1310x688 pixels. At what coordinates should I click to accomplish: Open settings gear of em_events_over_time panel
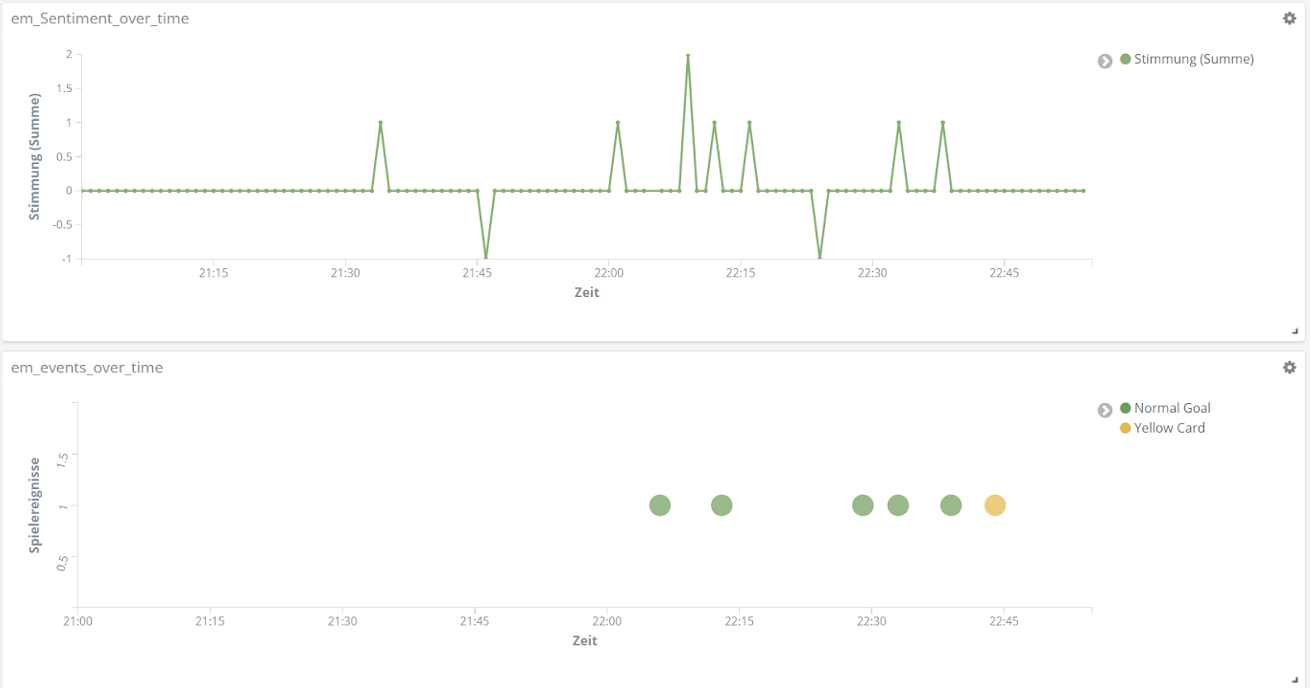(x=1289, y=367)
